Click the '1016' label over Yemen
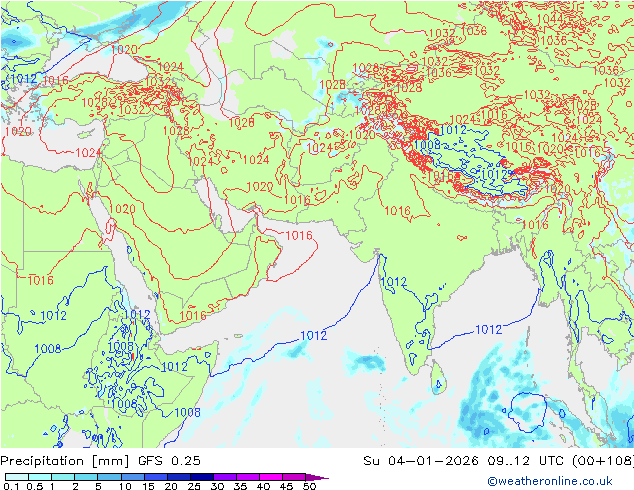634x490 pixels. [x=193, y=316]
